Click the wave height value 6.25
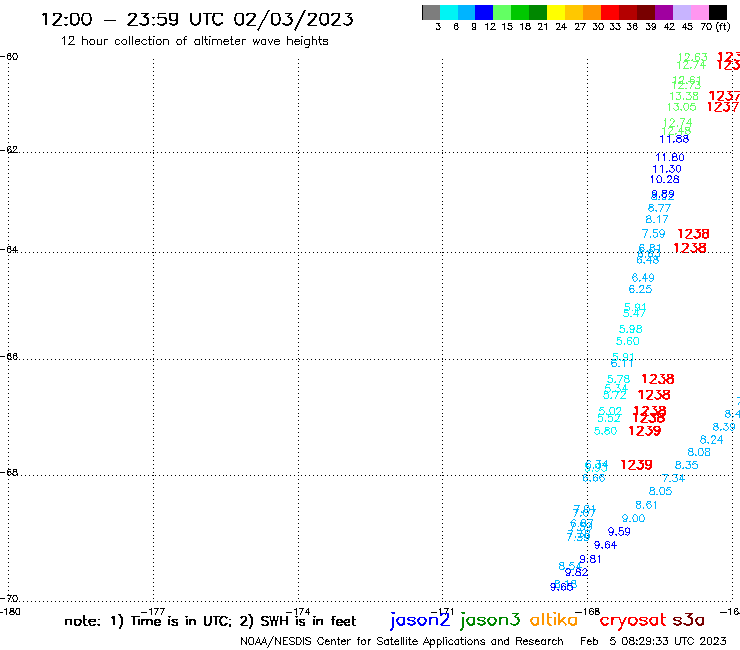The height and width of the screenshot is (650, 740). [640, 289]
